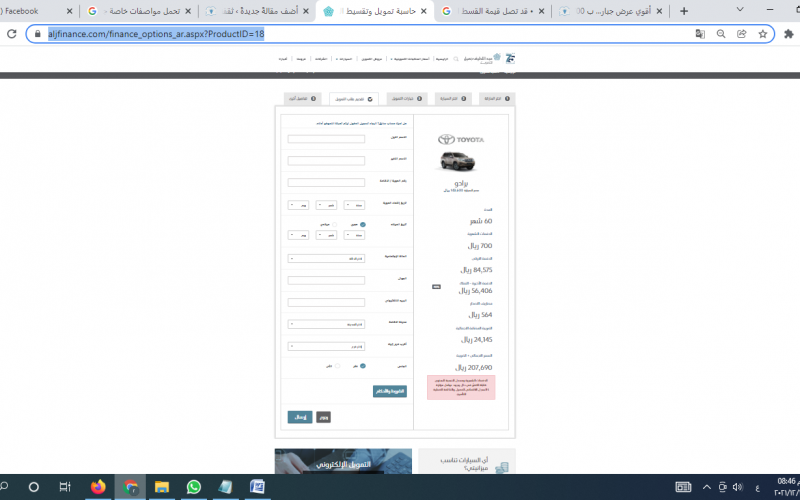Open WhatsApp from the taskbar
This screenshot has height=500, width=800.
pos(193,487)
